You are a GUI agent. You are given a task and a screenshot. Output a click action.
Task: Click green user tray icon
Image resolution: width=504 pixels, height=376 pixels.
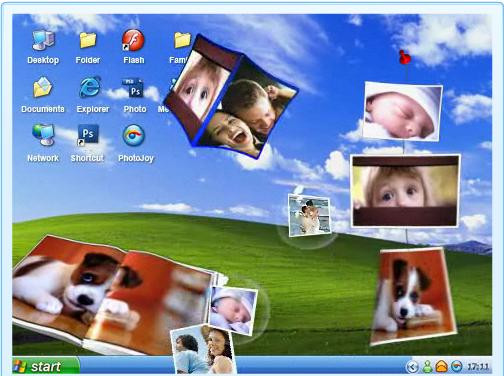tap(427, 367)
